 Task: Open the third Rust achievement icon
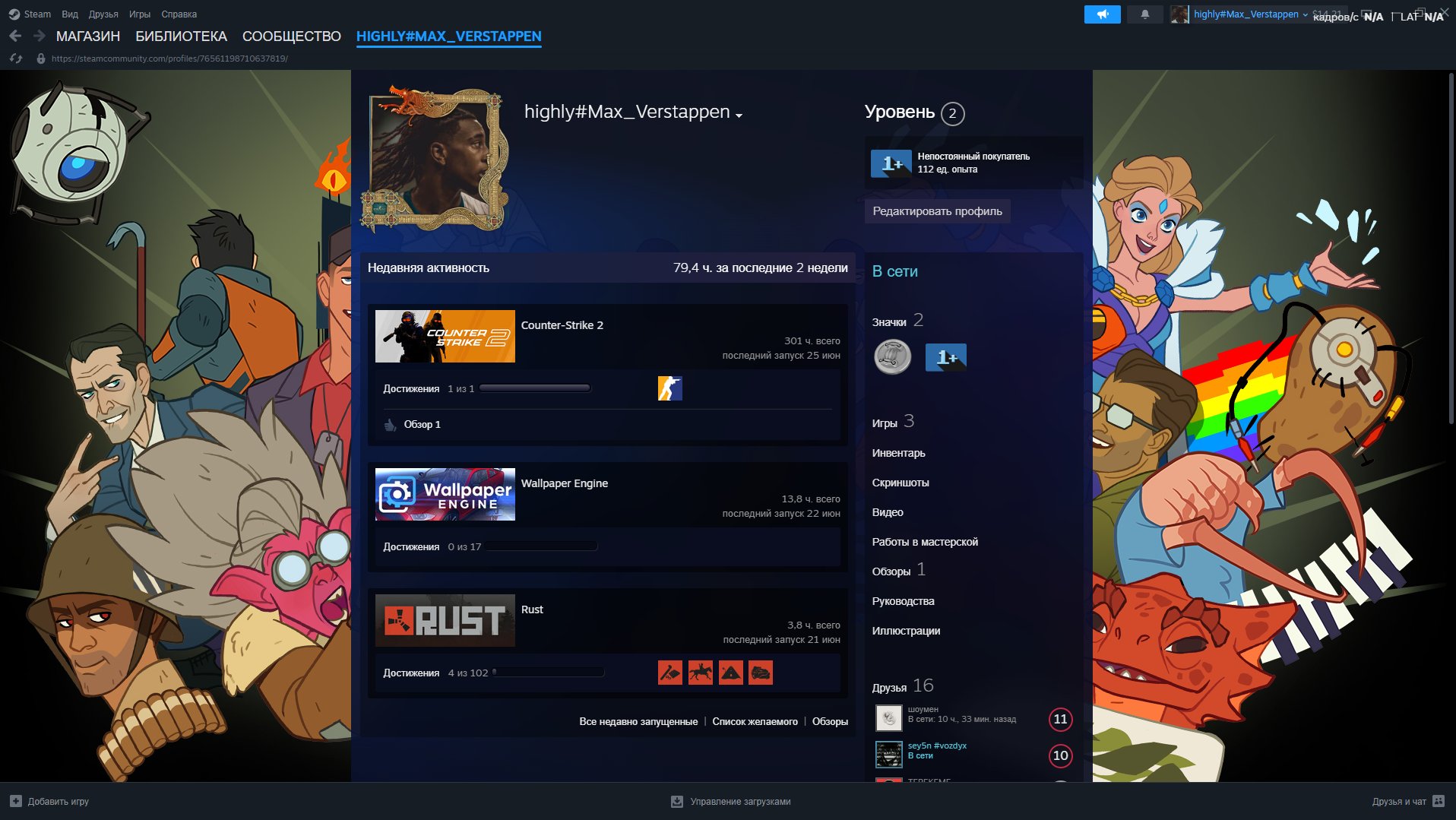tap(730, 673)
